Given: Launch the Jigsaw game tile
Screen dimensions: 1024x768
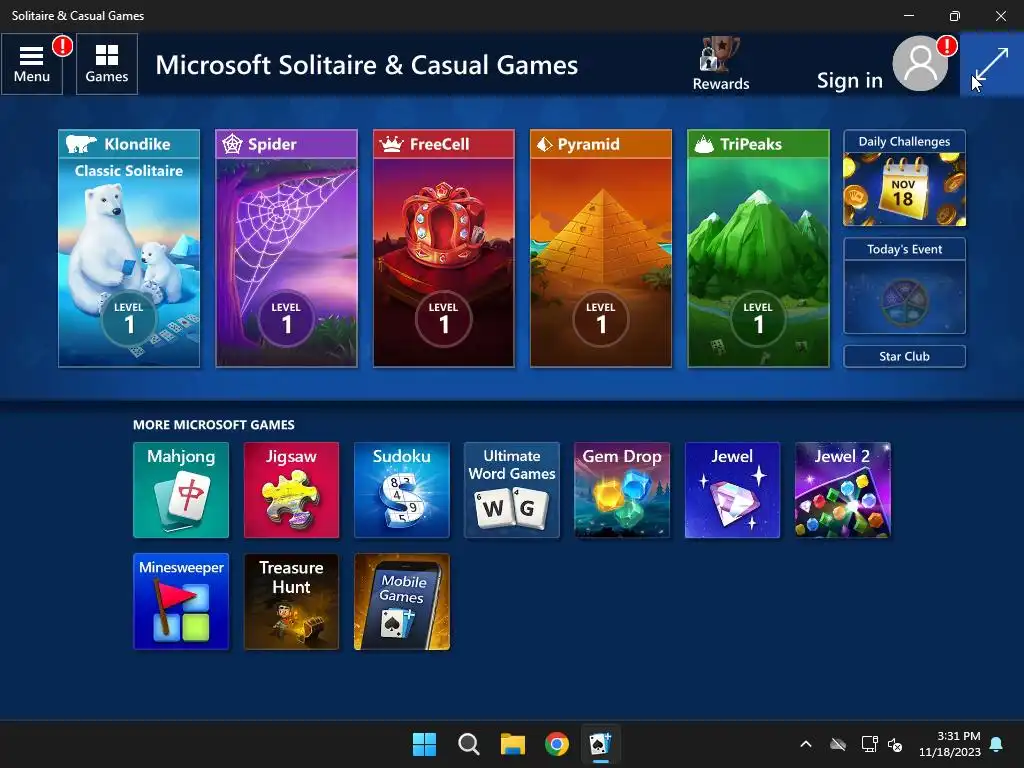Looking at the screenshot, I should pos(291,490).
